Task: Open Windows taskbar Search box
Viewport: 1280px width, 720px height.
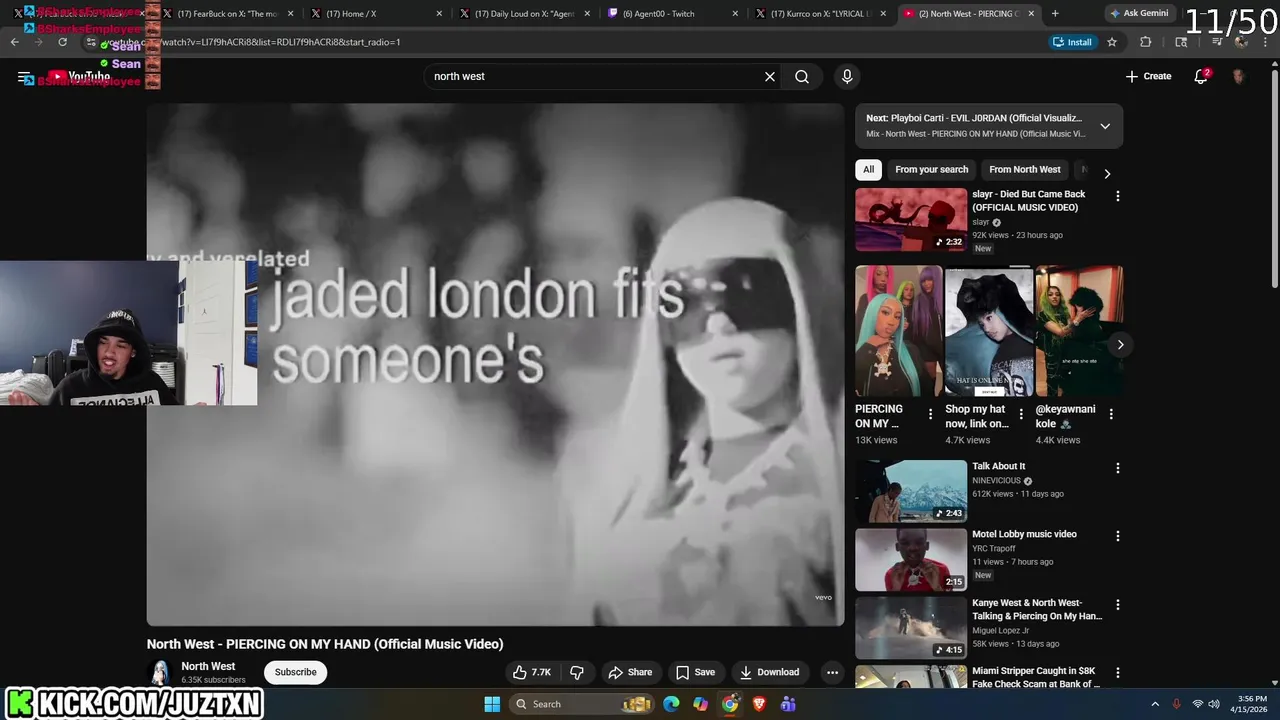Action: point(583,704)
